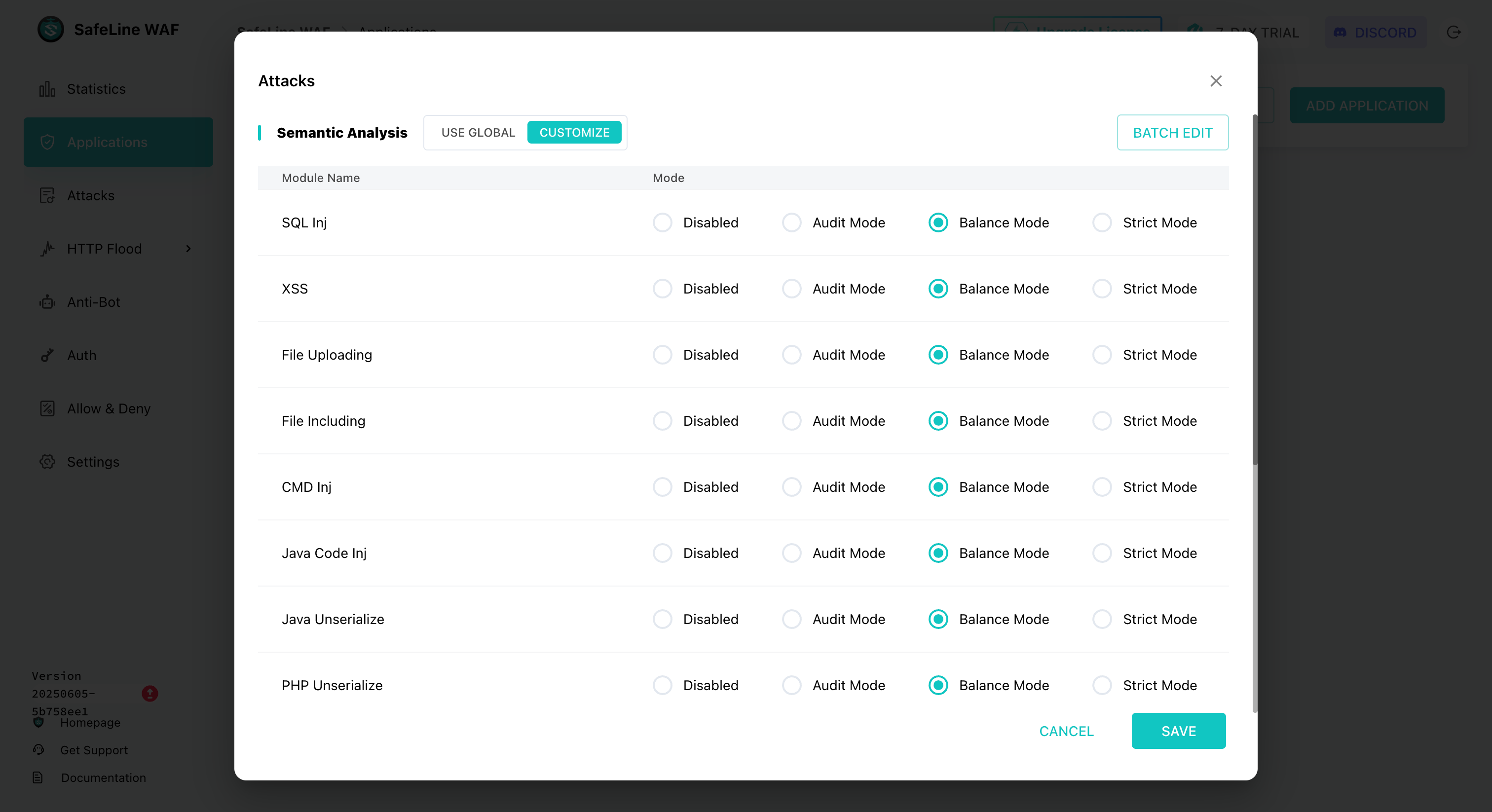1492x812 pixels.
Task: Click the BATCH EDIT button
Action: point(1172,133)
